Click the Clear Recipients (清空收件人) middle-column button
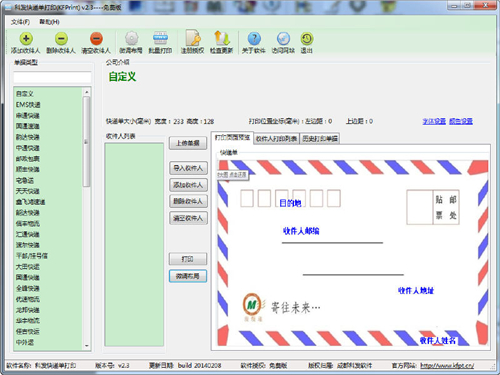This screenshot has width=500, height=375. (x=188, y=218)
